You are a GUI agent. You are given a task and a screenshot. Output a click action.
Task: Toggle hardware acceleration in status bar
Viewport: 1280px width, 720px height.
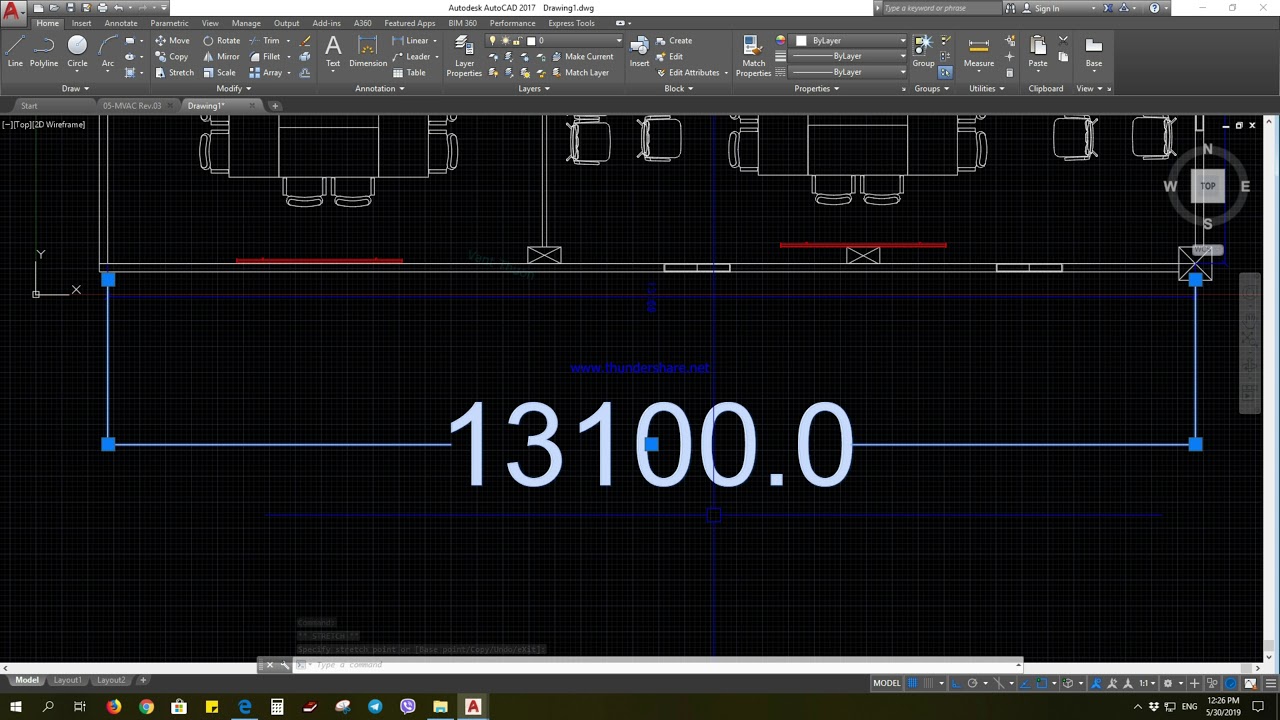[1231, 683]
